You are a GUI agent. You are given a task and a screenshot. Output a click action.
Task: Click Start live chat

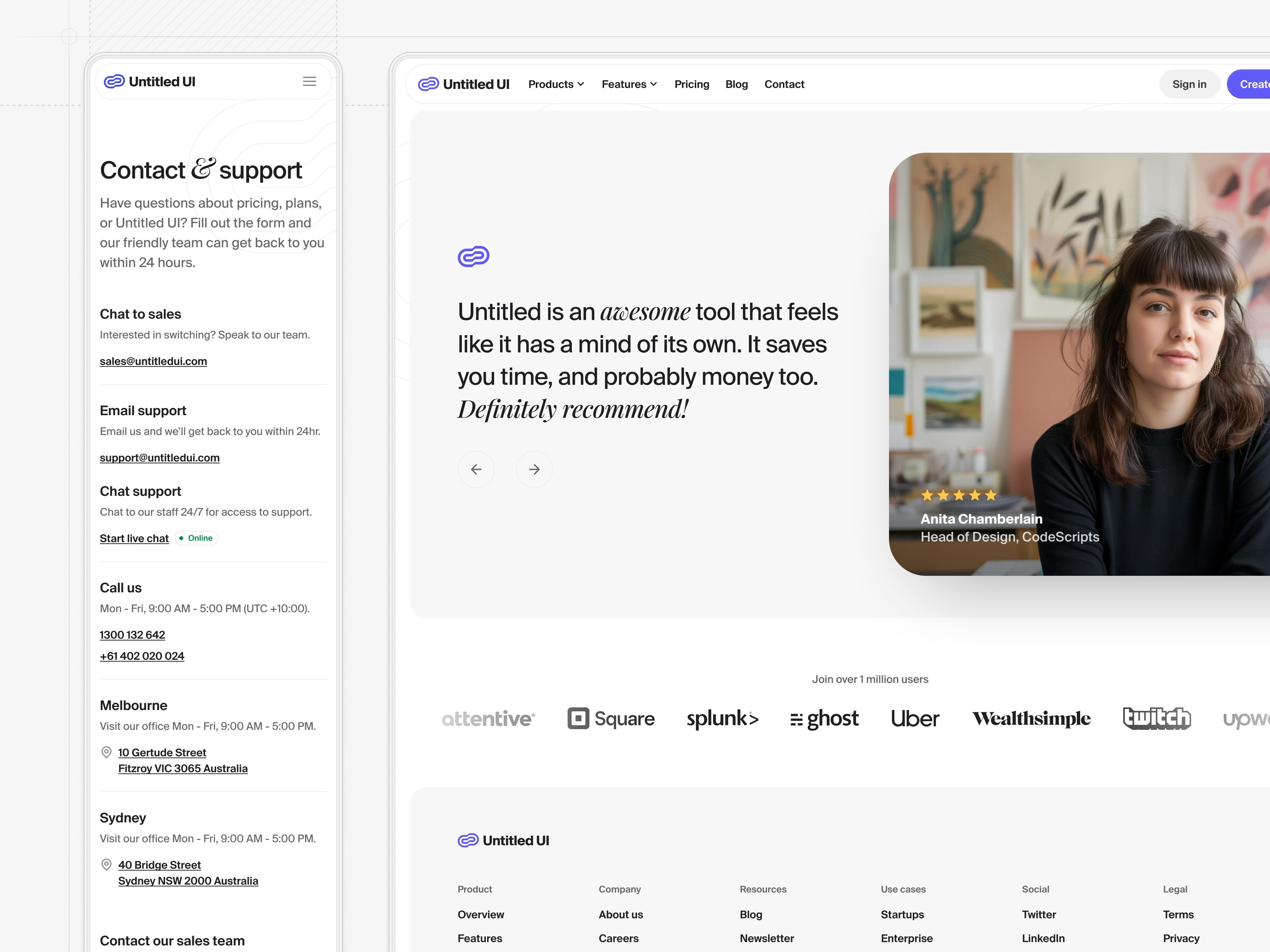(x=134, y=538)
